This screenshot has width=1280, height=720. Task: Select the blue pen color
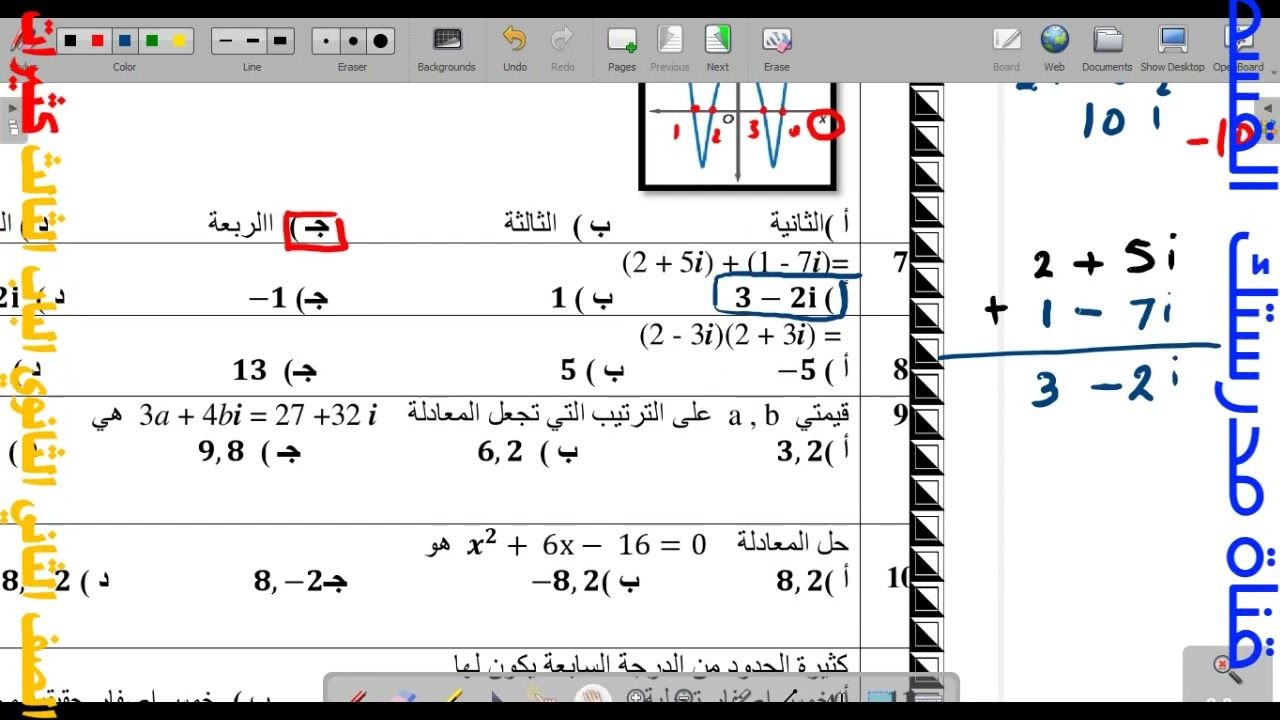(124, 41)
